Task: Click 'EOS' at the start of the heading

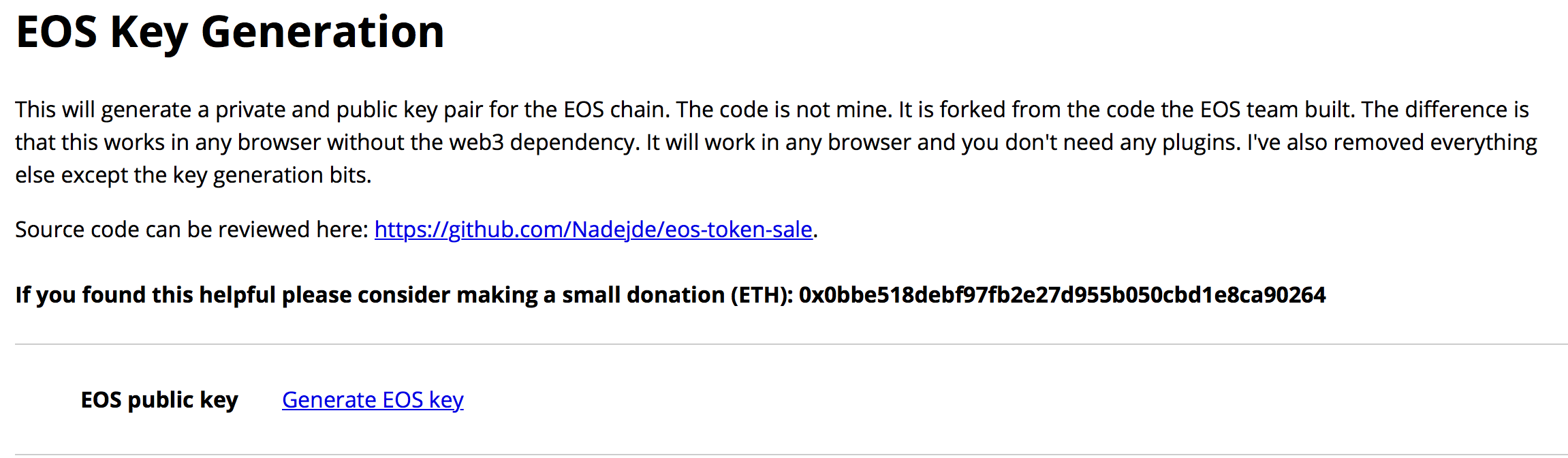Action: (57, 32)
